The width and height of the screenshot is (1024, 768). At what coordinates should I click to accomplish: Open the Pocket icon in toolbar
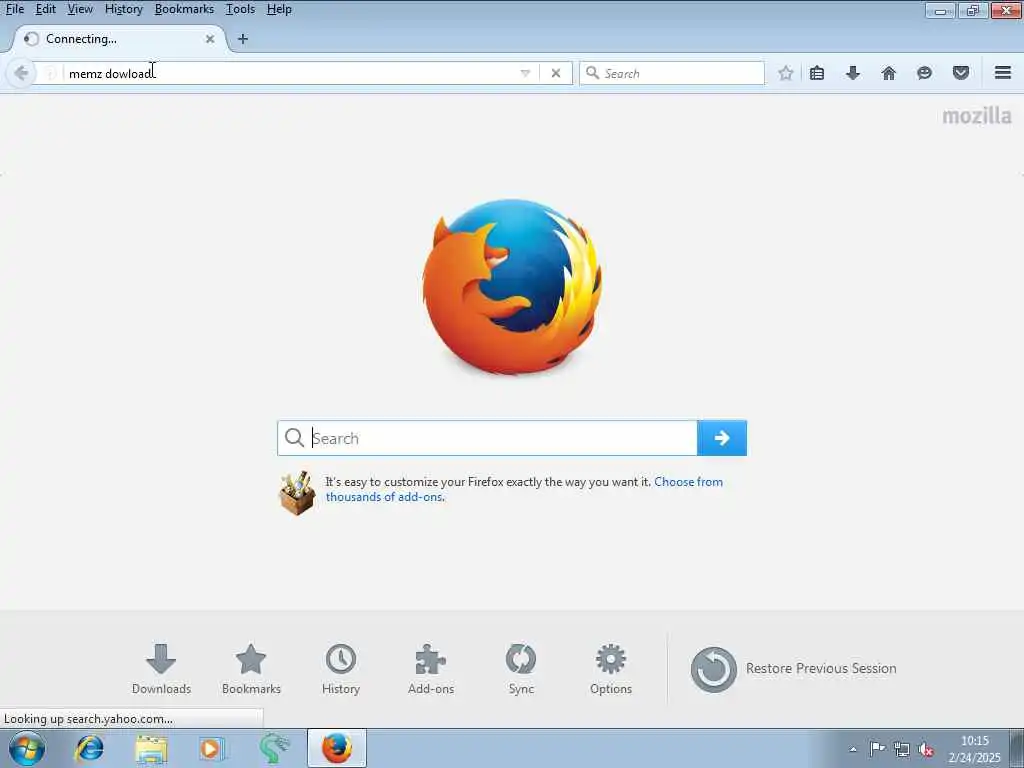tap(961, 73)
